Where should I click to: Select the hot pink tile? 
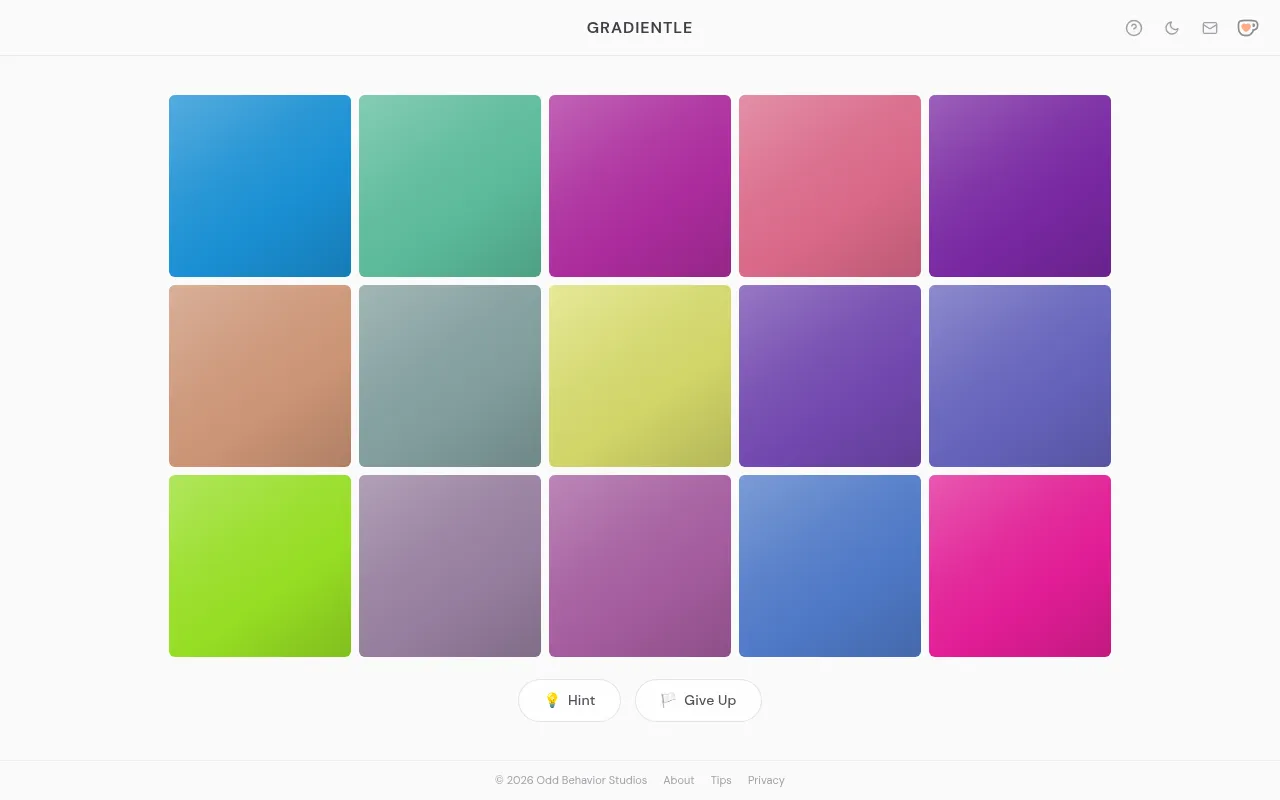tap(1020, 566)
